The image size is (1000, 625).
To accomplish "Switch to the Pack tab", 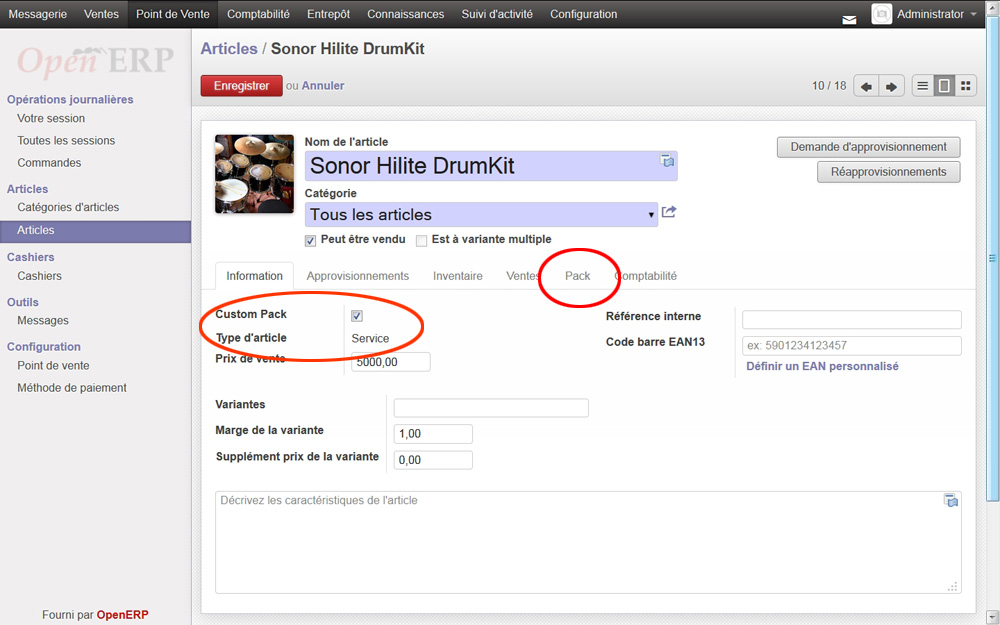I will (578, 276).
